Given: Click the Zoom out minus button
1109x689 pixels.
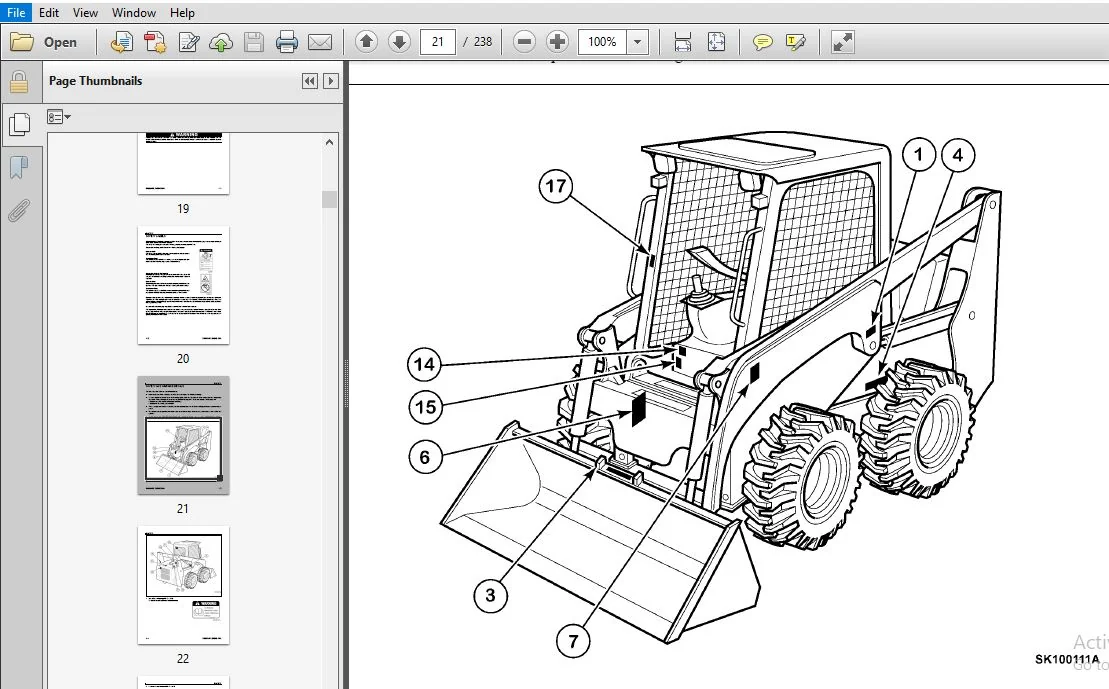Looking at the screenshot, I should pyautogui.click(x=524, y=42).
